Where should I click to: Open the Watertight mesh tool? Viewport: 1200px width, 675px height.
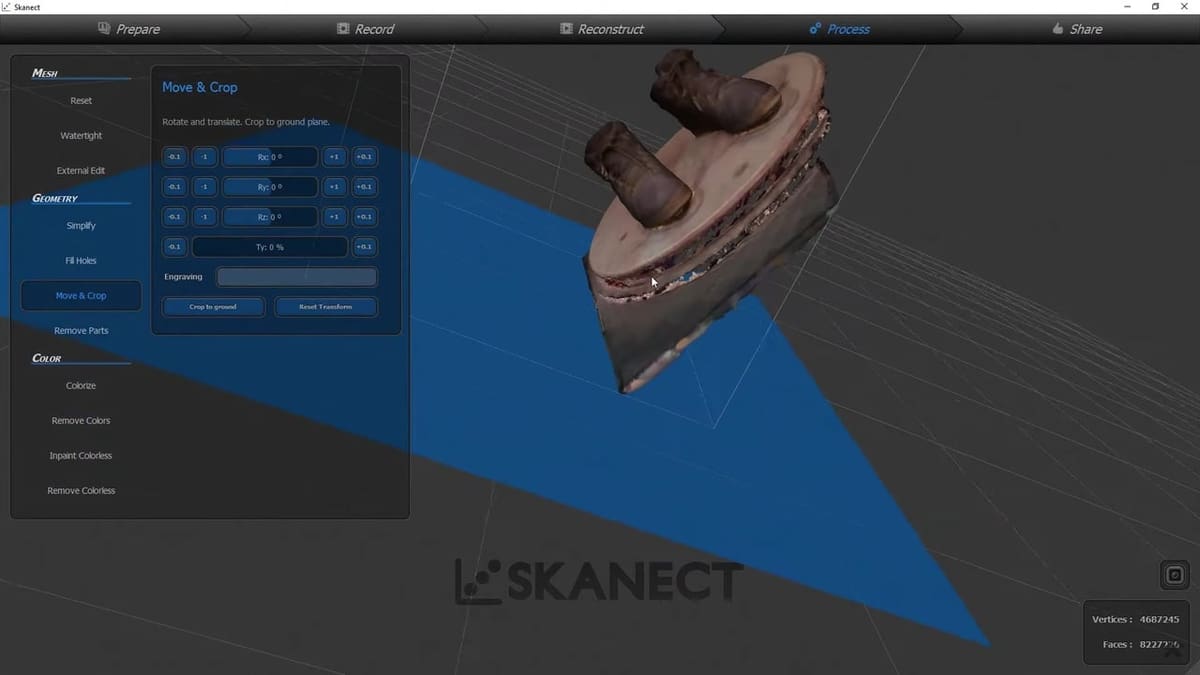pyautogui.click(x=80, y=135)
